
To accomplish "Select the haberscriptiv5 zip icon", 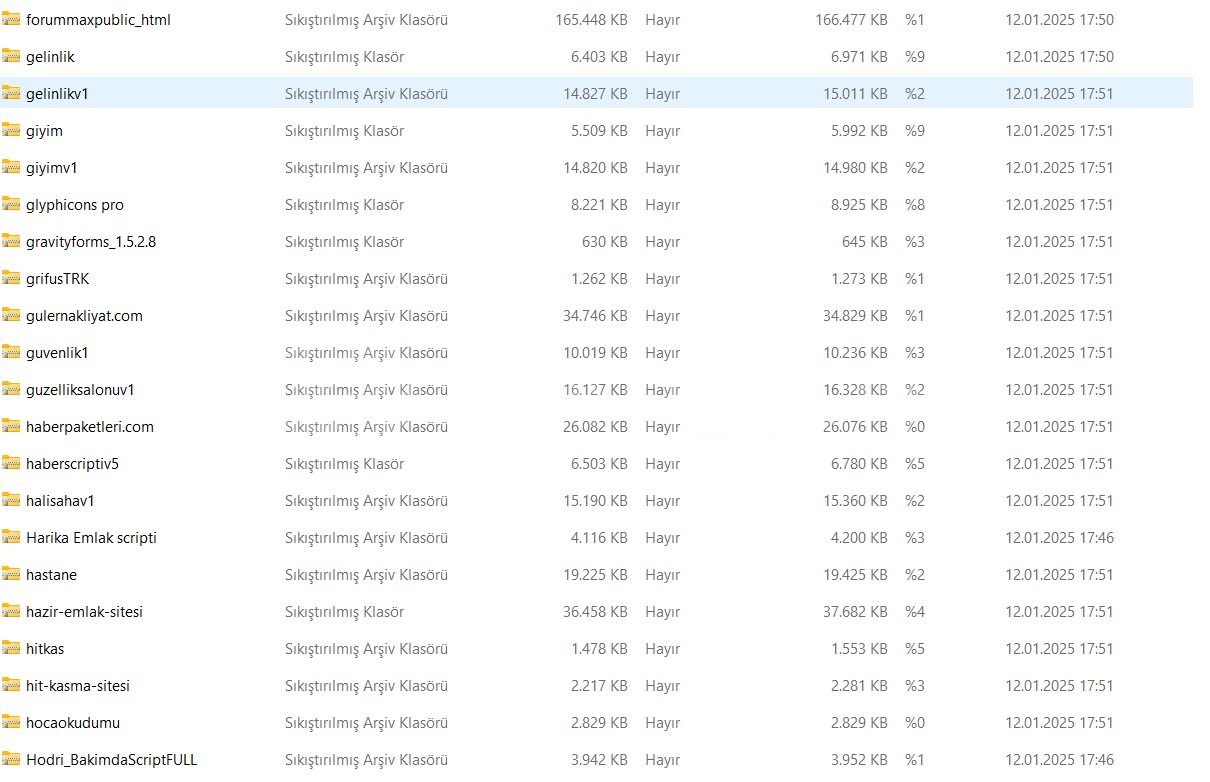I will pyautogui.click(x=11, y=463).
